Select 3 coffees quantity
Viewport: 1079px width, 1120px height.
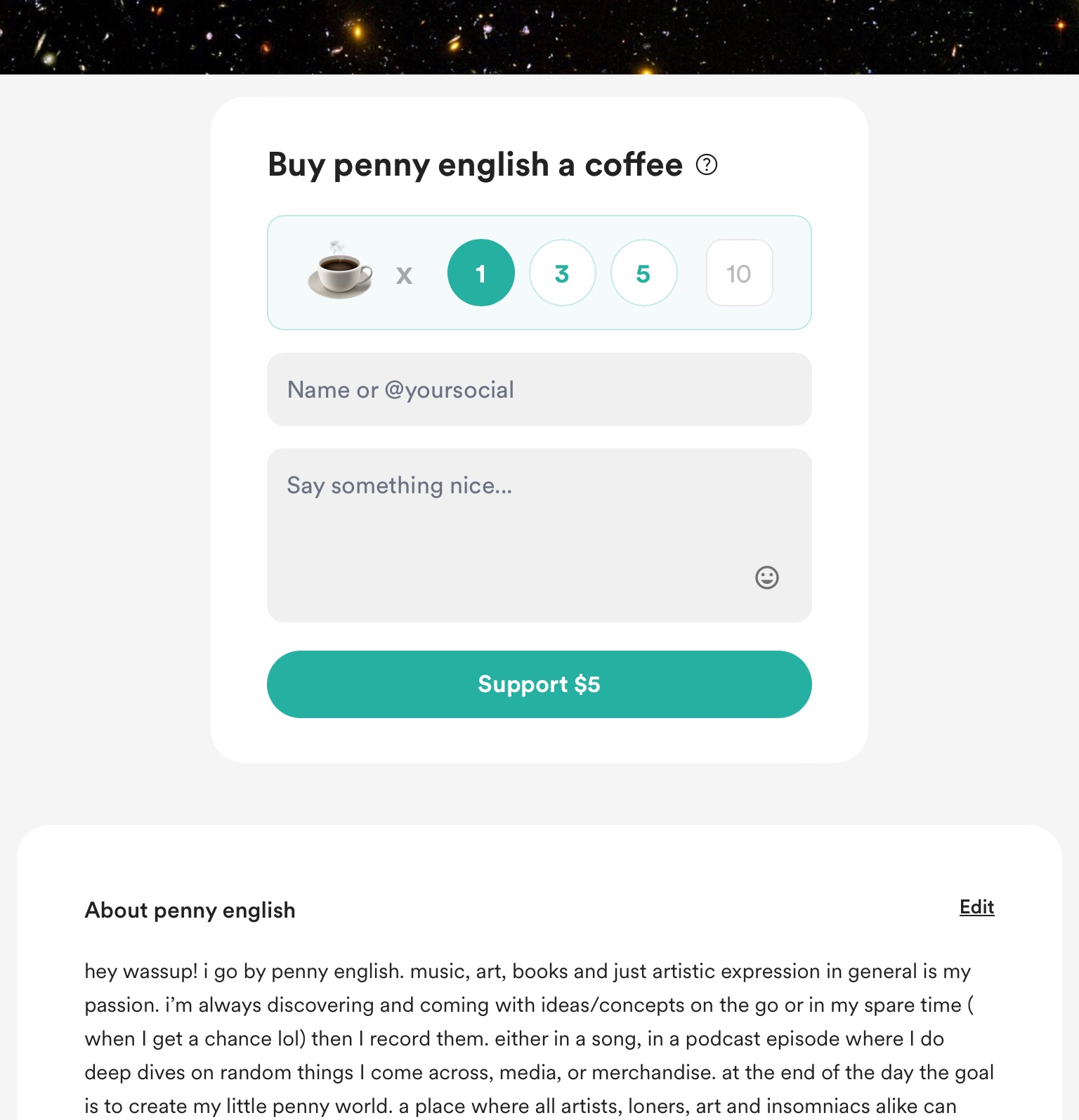coord(562,273)
